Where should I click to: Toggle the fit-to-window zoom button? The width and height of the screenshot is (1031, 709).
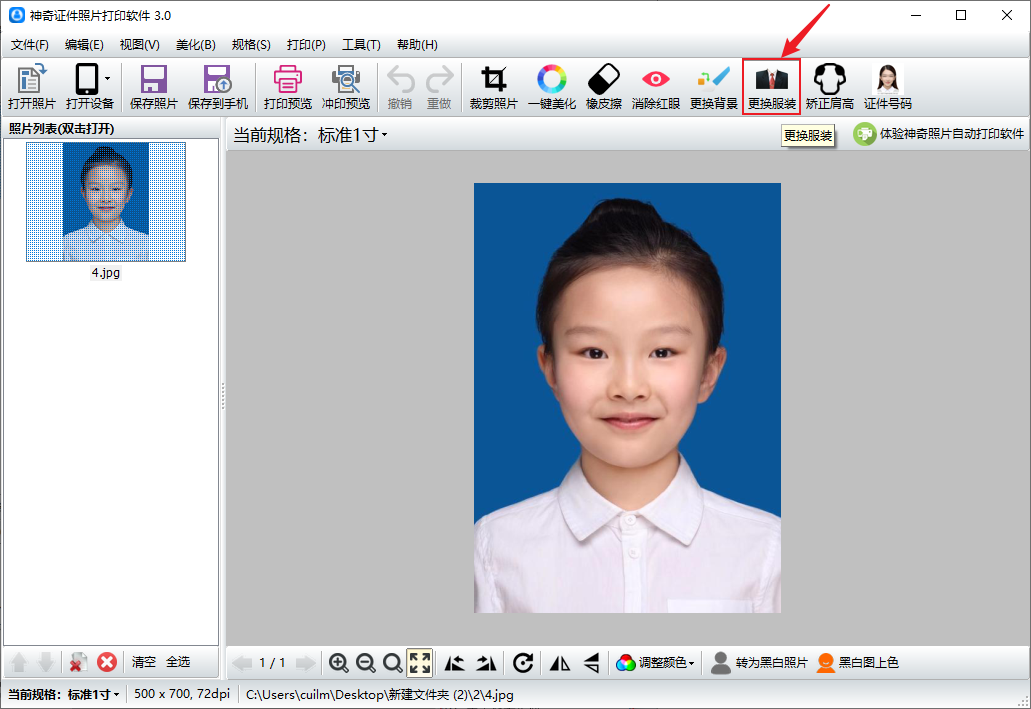(420, 662)
